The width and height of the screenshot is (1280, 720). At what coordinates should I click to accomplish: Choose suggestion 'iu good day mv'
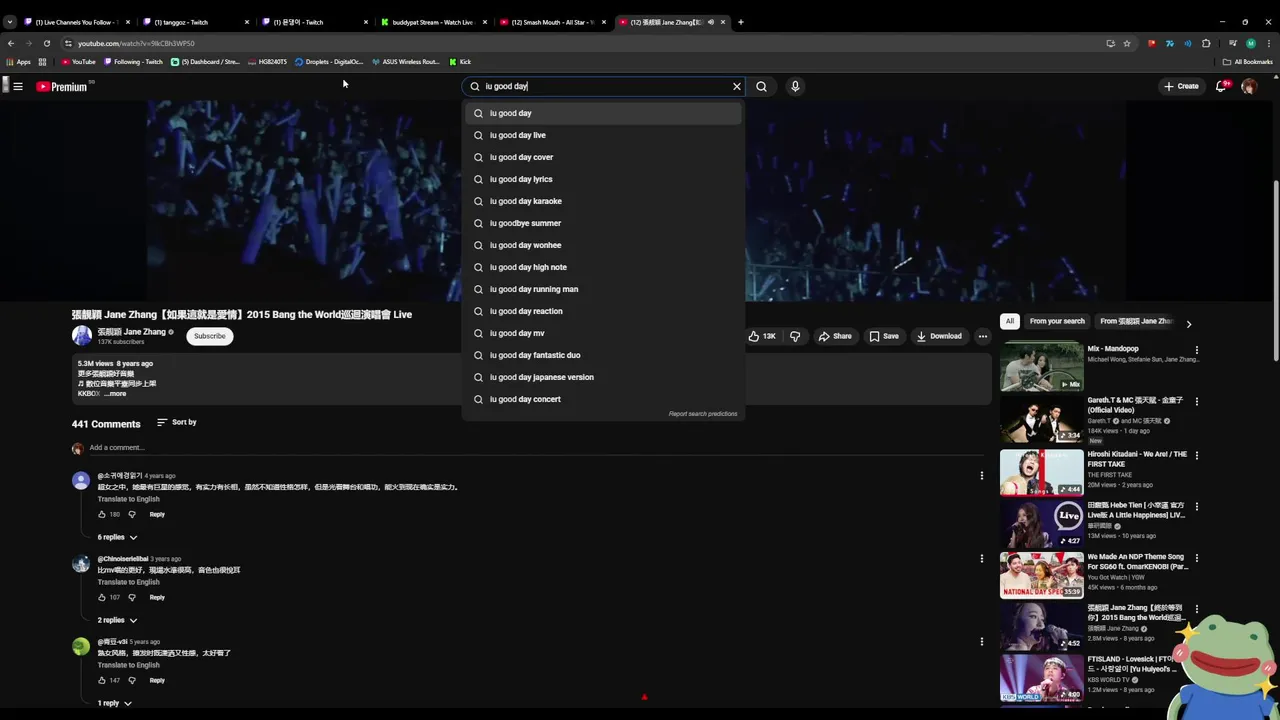click(603, 333)
